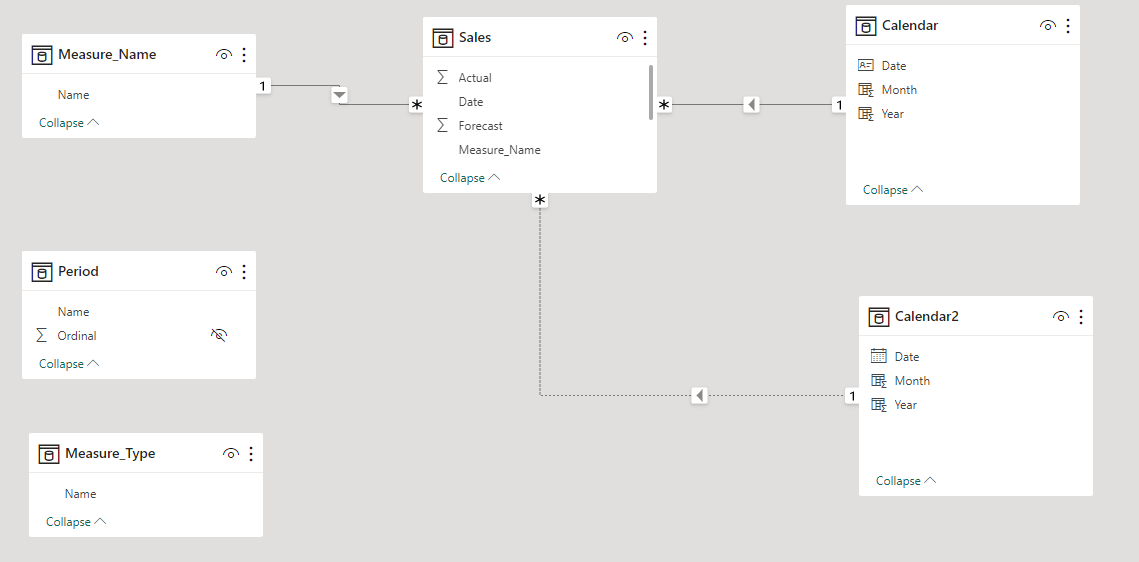This screenshot has height=562, width=1139.
Task: Click the Period table header icon
Action: coord(41,272)
